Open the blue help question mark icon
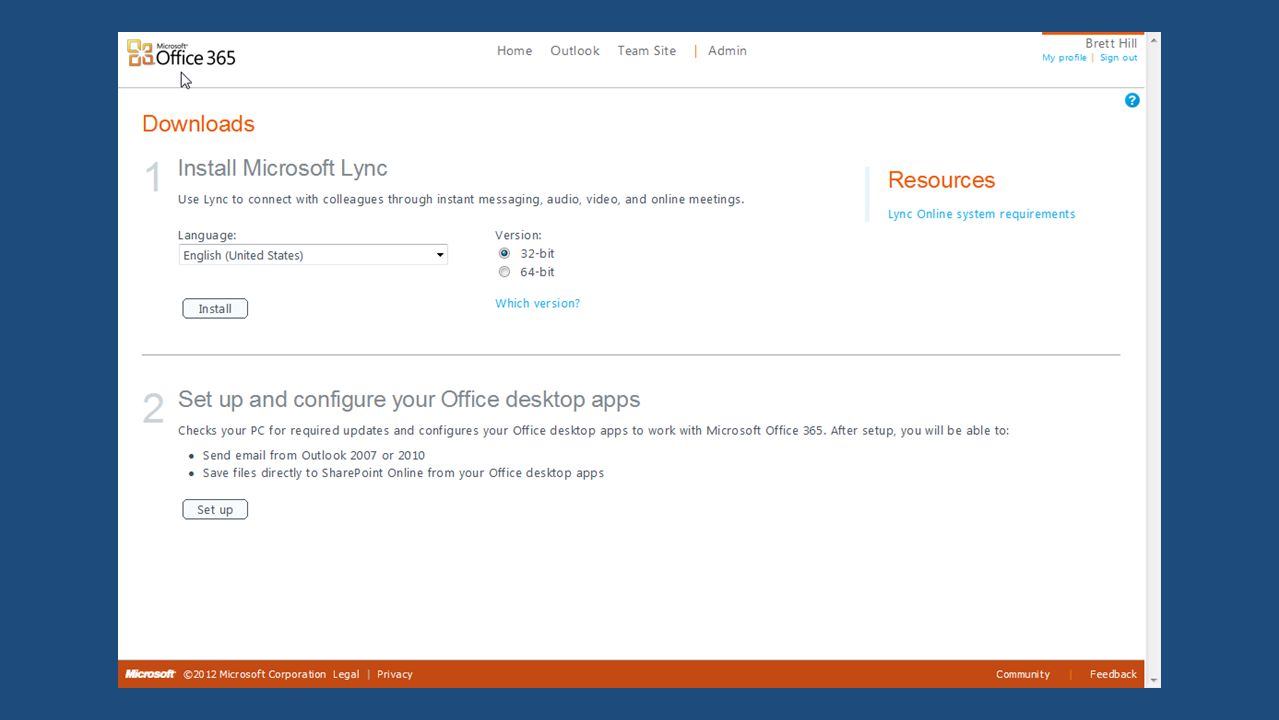The width and height of the screenshot is (1279, 720). click(1132, 100)
